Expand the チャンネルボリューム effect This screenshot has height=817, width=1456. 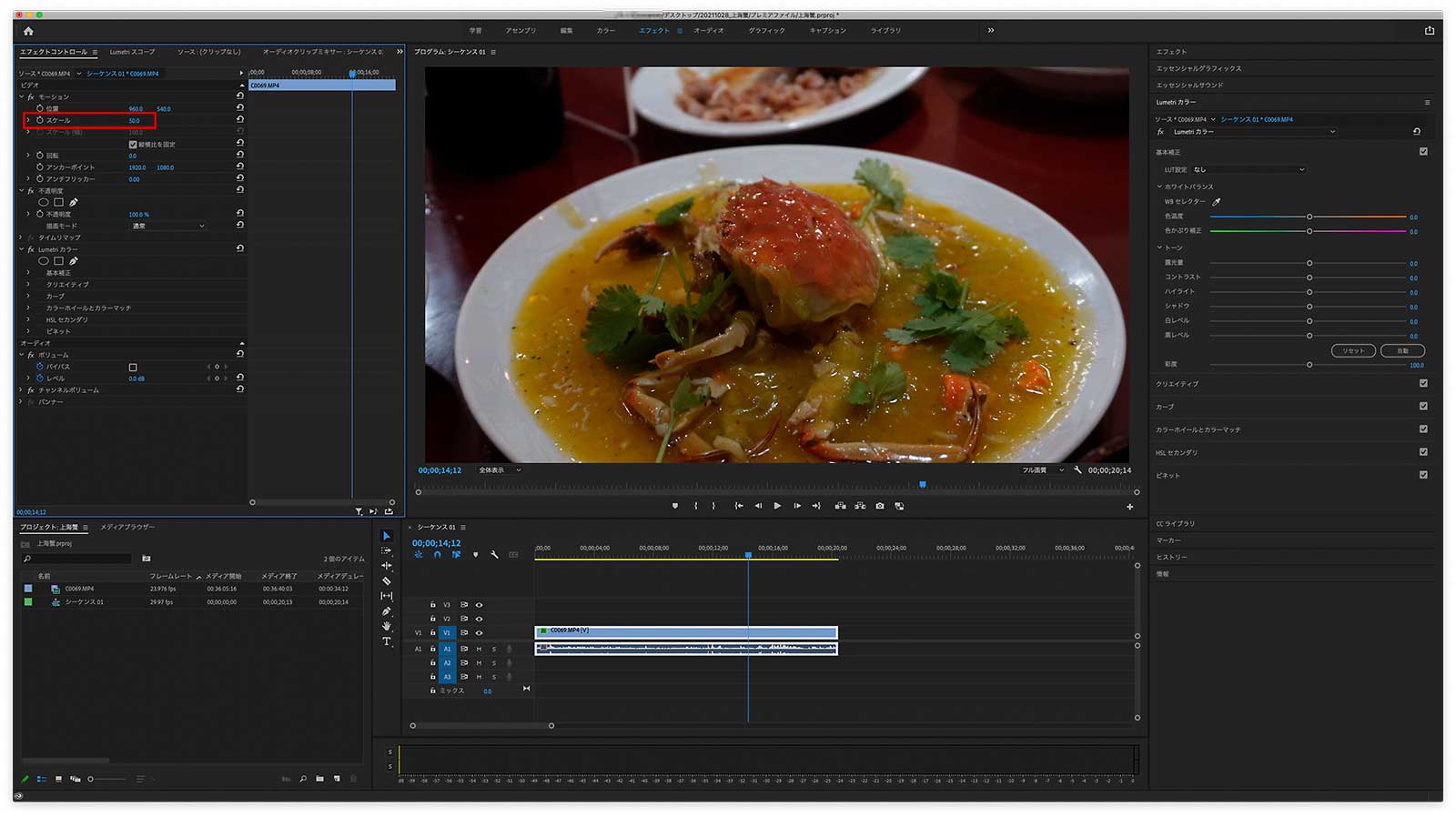tap(22, 390)
